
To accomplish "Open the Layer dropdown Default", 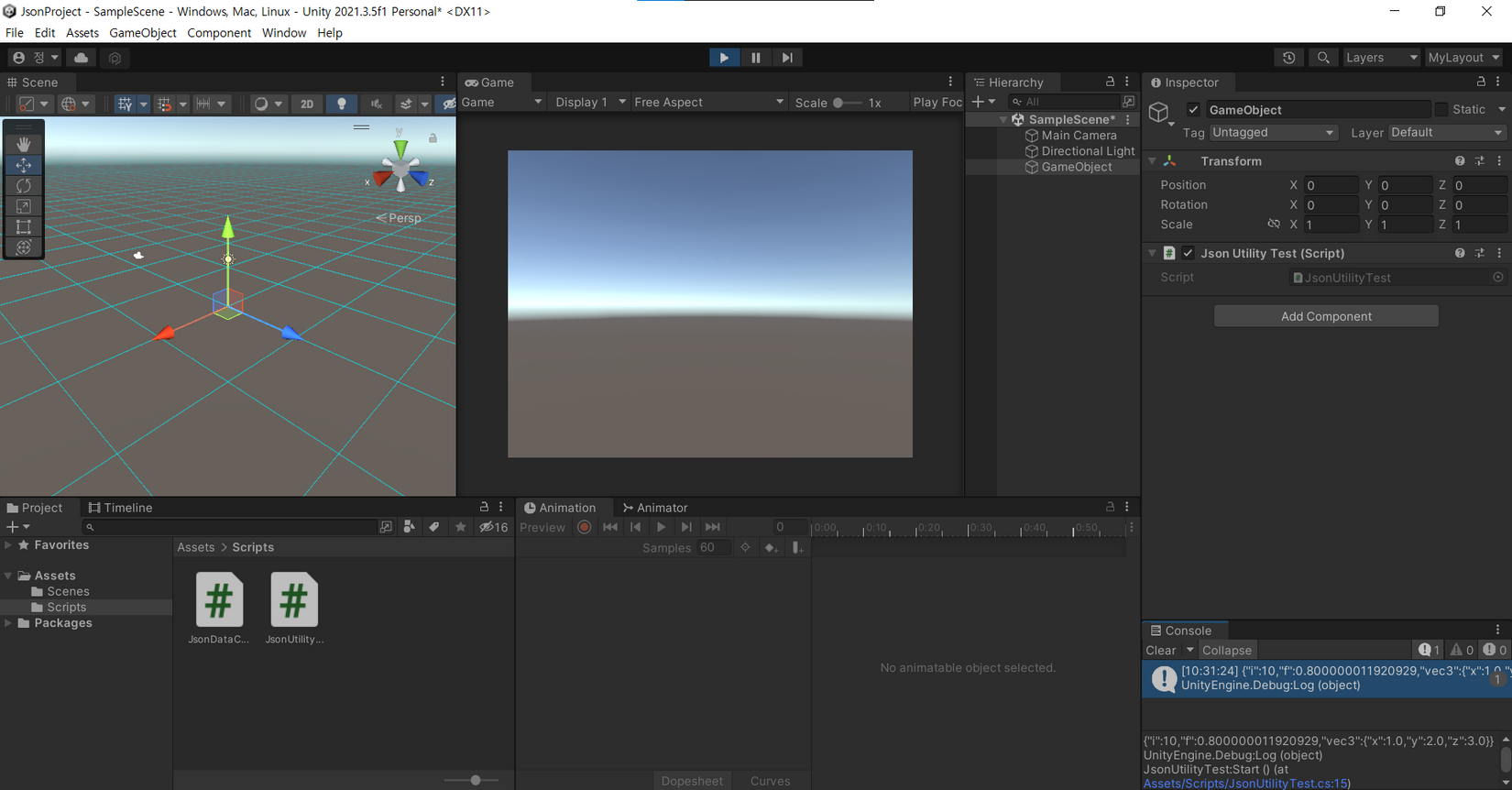I will click(1447, 133).
